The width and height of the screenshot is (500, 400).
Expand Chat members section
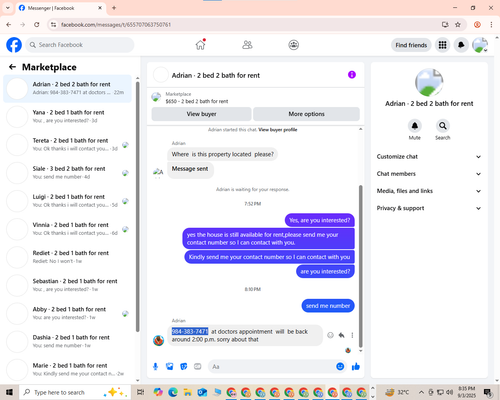tap(429, 174)
